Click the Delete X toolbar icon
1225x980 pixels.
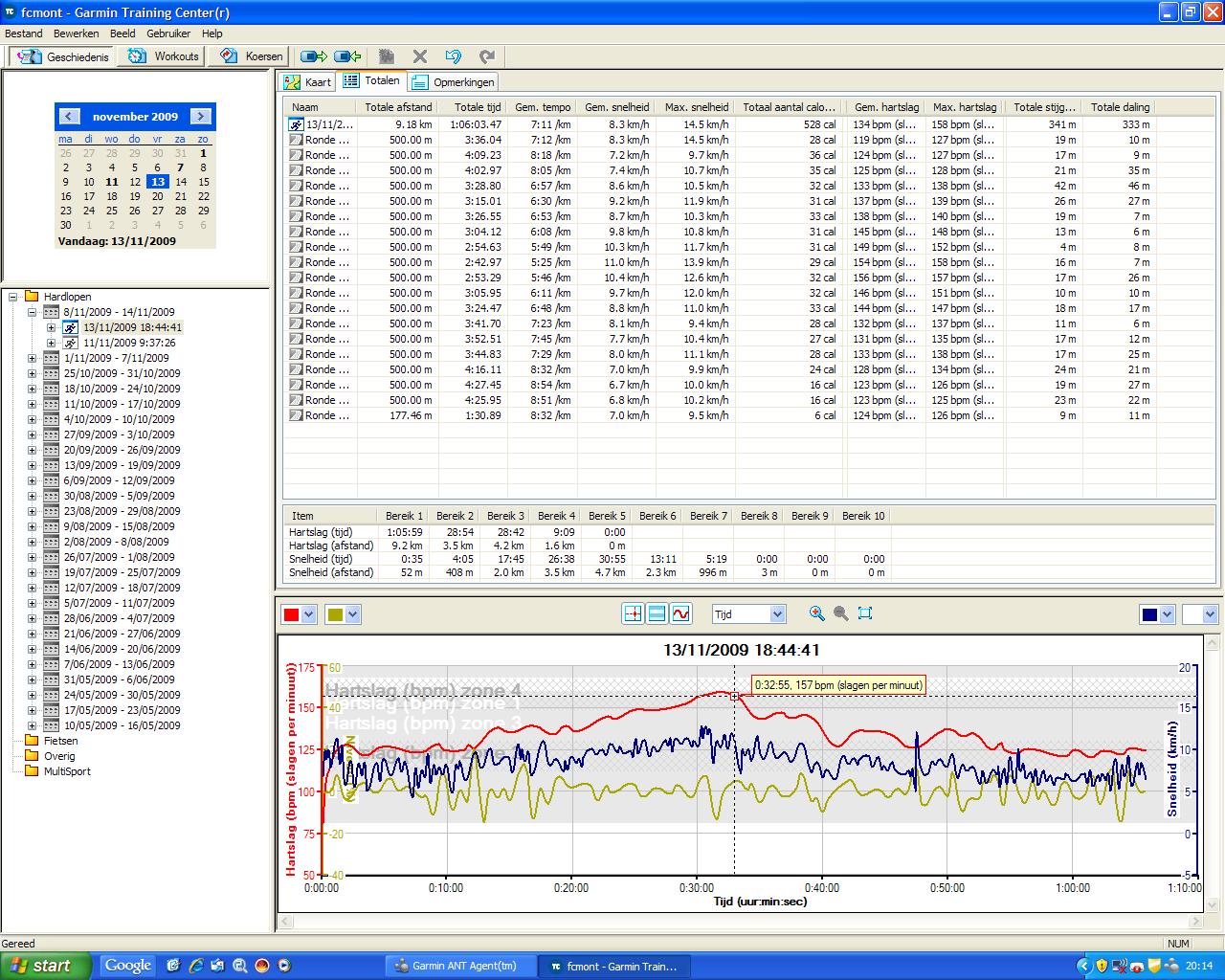pos(420,56)
